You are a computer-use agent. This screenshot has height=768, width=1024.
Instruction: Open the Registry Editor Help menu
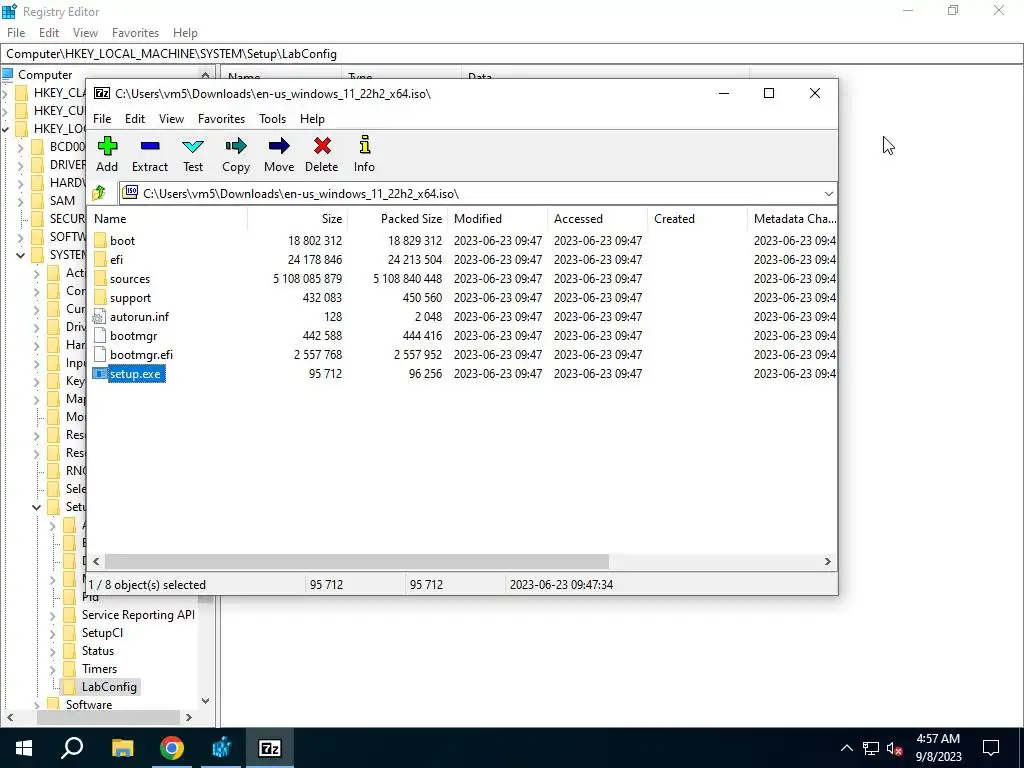pos(185,33)
